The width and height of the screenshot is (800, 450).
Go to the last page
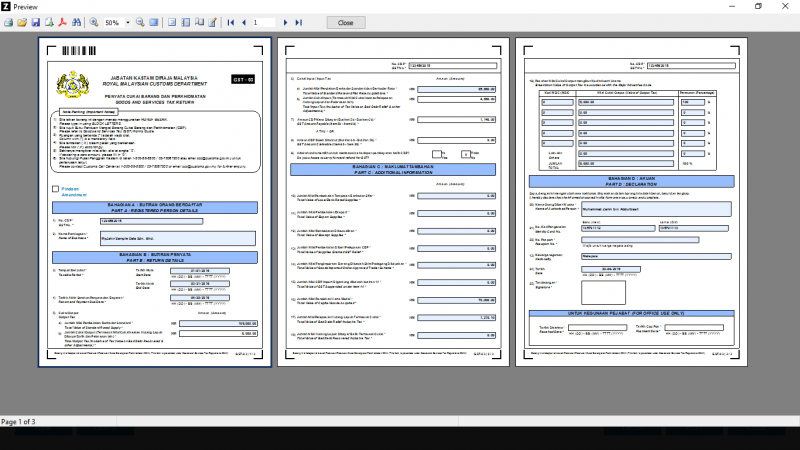[x=298, y=22]
